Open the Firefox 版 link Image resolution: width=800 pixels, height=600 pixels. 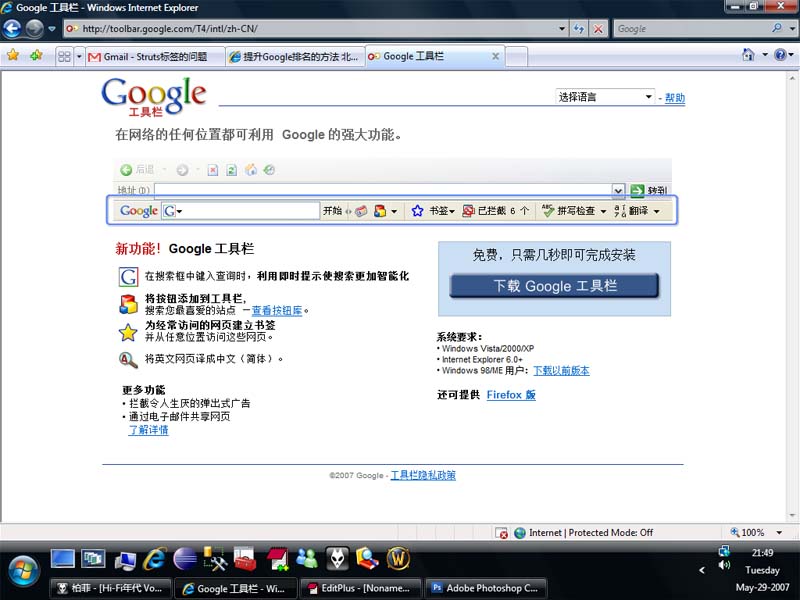click(x=511, y=395)
